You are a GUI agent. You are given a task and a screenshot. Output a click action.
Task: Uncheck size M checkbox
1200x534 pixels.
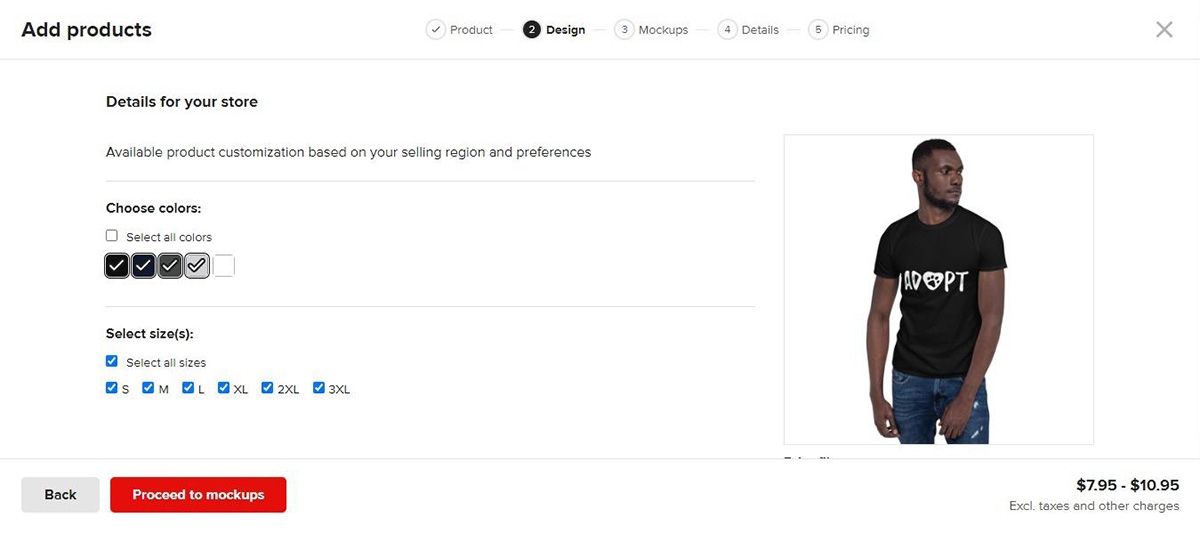[148, 388]
